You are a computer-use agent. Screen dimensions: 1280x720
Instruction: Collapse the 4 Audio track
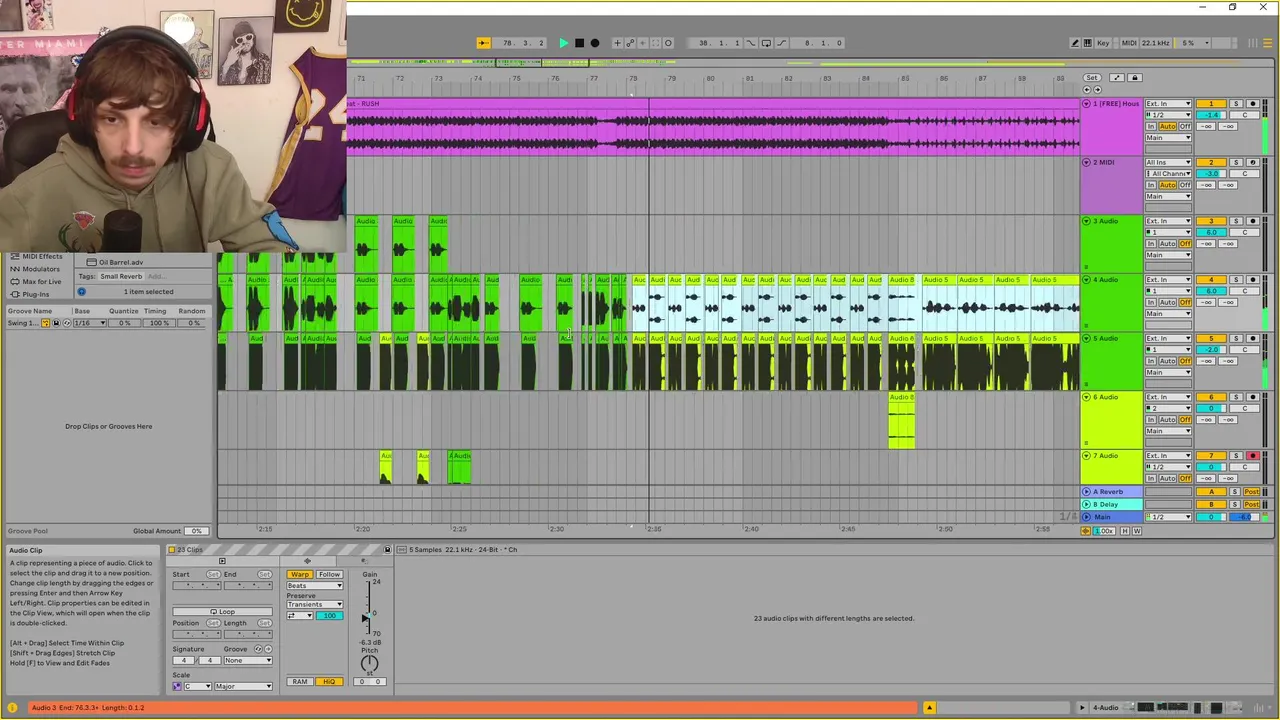(x=1086, y=280)
